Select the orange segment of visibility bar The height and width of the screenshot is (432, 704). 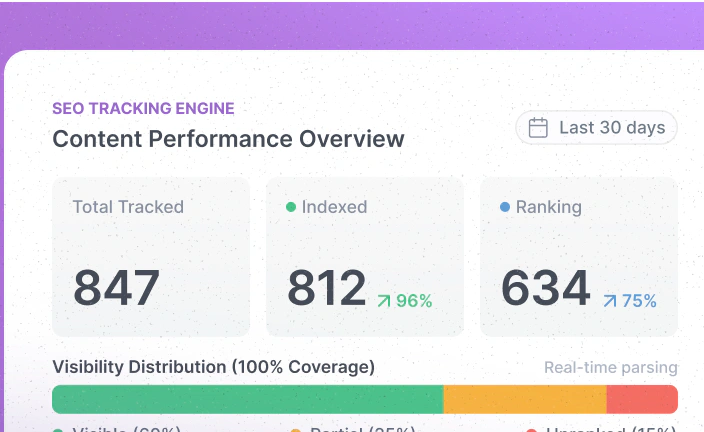(x=525, y=399)
